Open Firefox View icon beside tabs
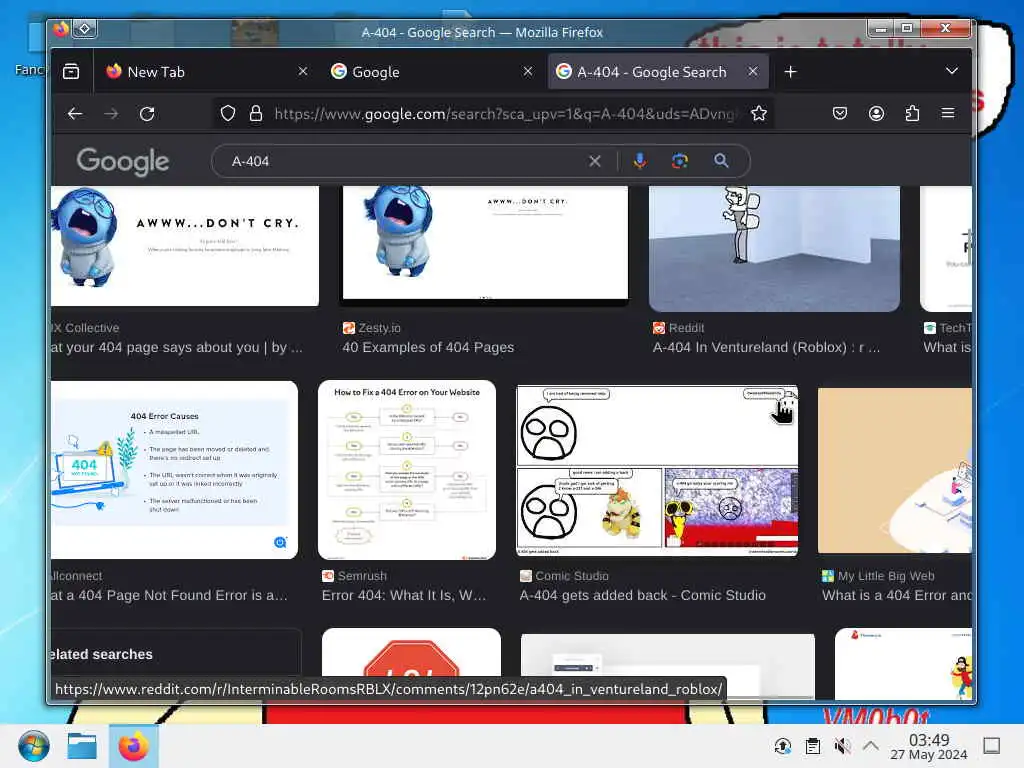 [x=71, y=71]
